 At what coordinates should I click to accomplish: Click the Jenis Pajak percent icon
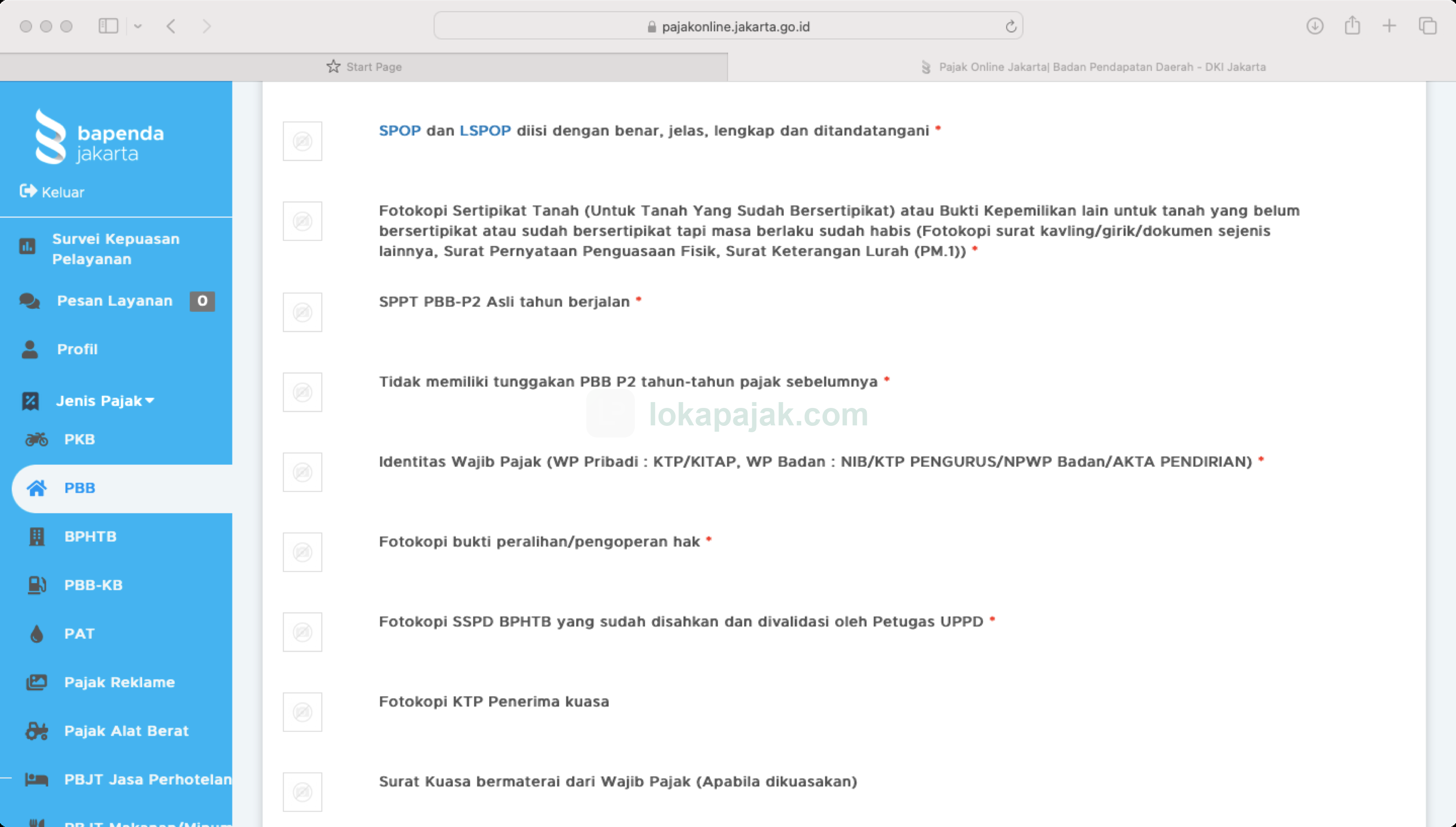point(30,401)
